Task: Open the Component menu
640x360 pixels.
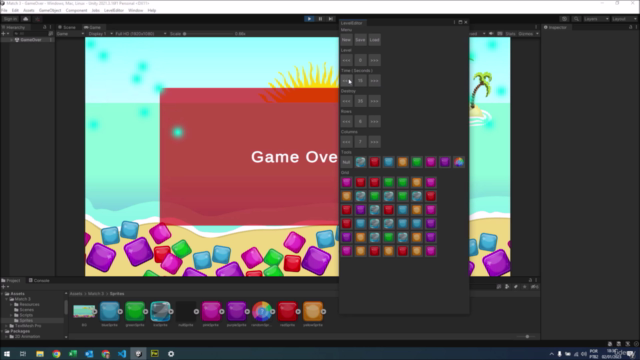Action: 76,10
